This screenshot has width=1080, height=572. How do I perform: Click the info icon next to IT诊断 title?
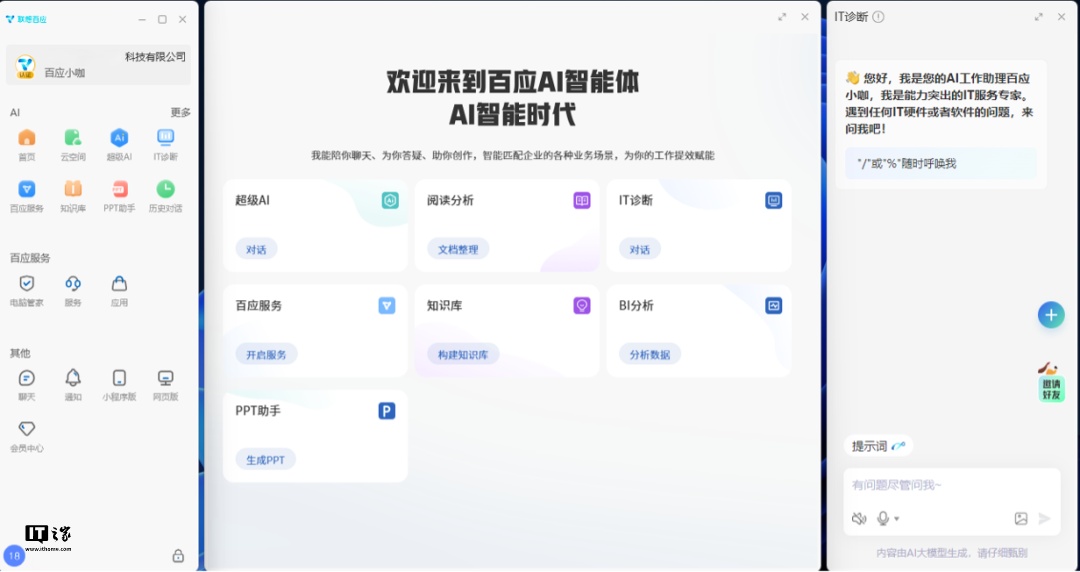[878, 17]
